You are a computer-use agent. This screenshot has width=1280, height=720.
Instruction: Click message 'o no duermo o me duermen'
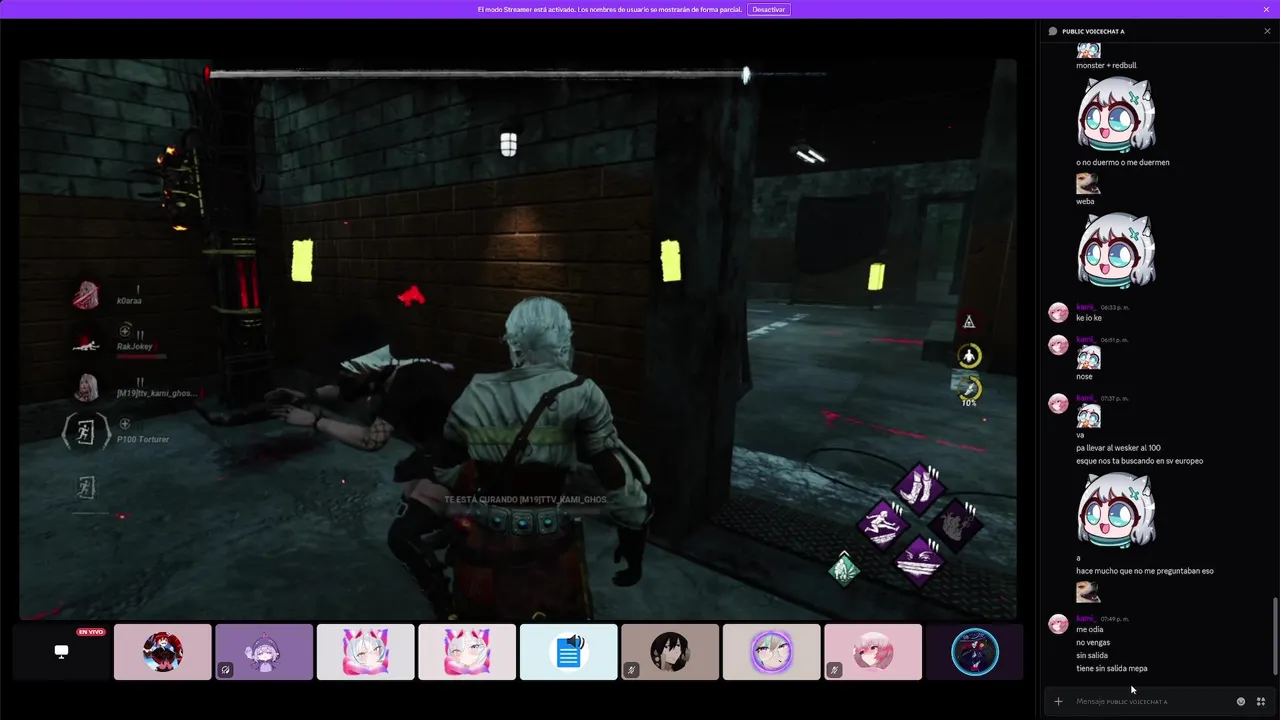(x=1123, y=162)
